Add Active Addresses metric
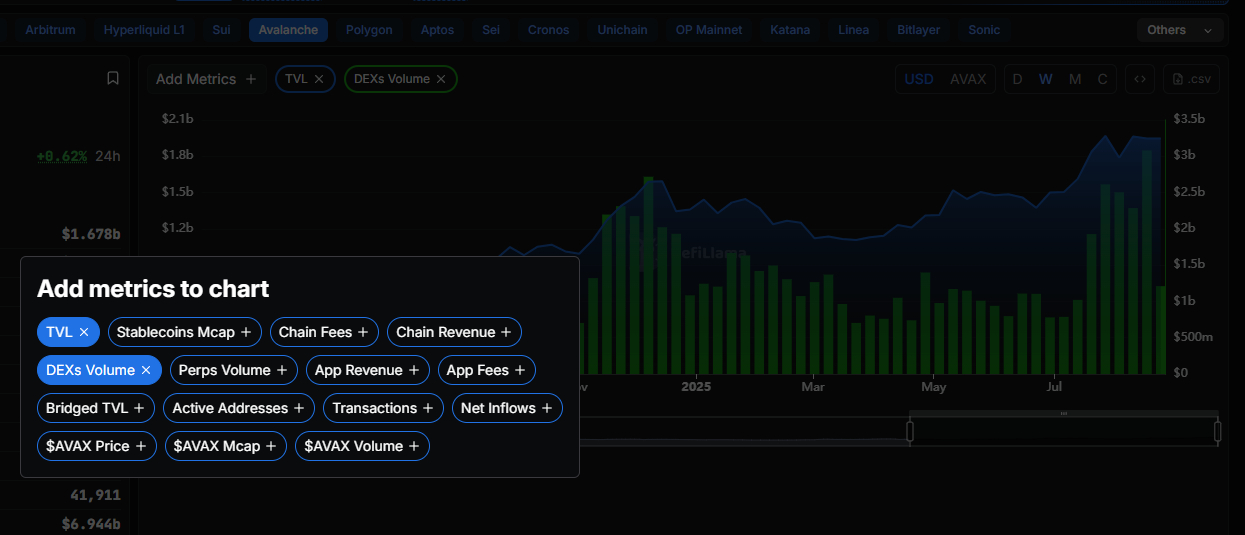The width and height of the screenshot is (1245, 535). [x=239, y=408]
